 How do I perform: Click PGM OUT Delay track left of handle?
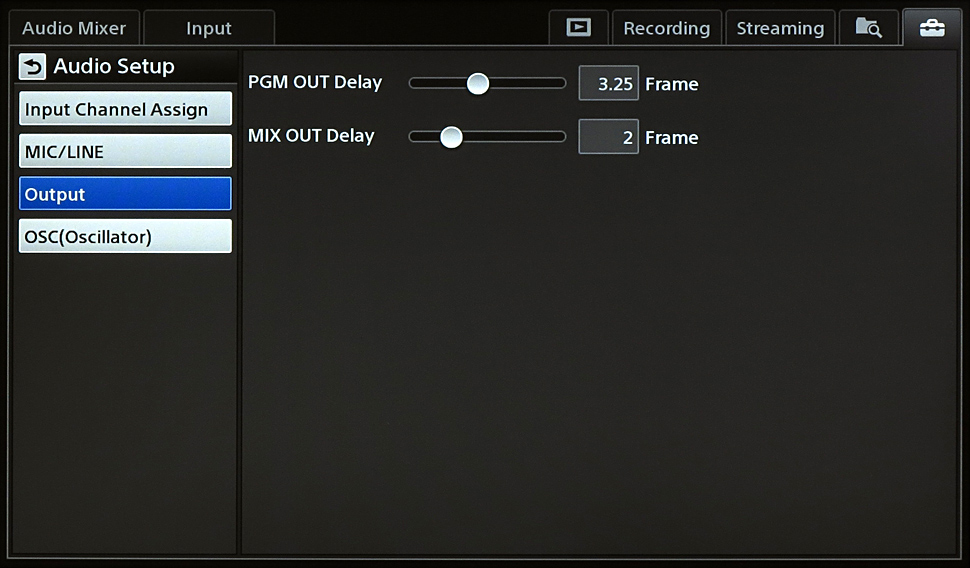tap(437, 84)
